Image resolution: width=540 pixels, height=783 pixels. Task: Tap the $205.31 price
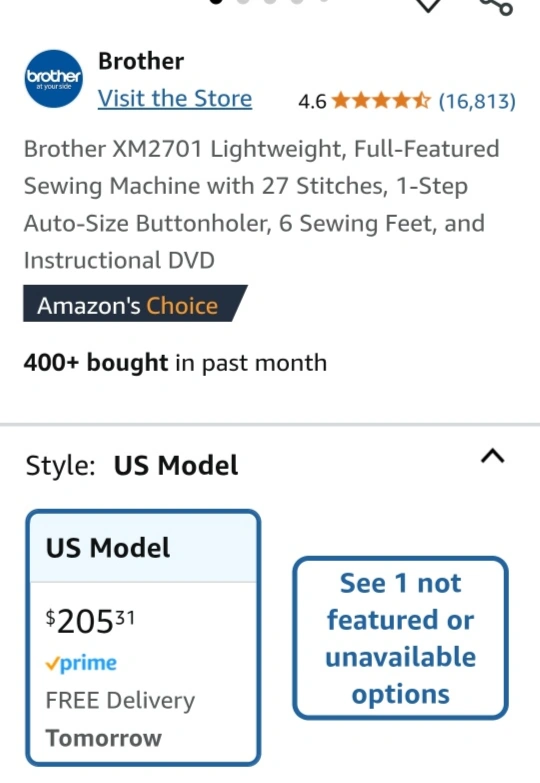click(x=90, y=621)
